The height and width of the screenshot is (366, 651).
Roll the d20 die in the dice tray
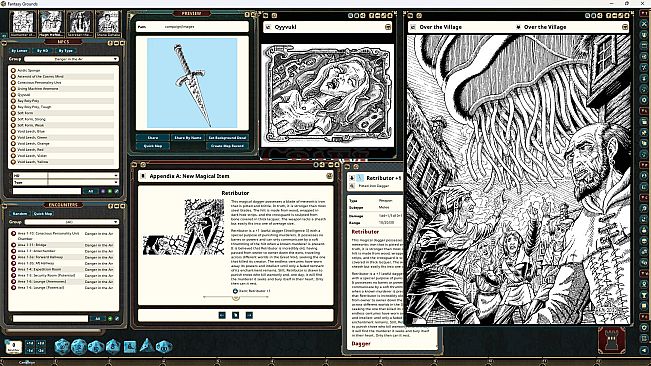62,346
